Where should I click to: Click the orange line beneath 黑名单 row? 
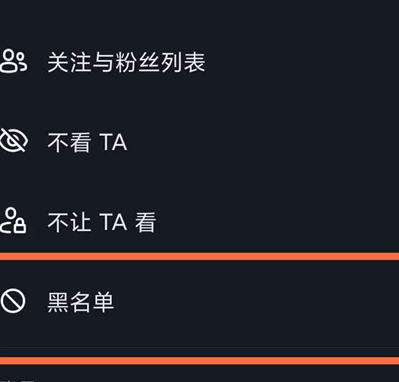[x=199, y=361]
